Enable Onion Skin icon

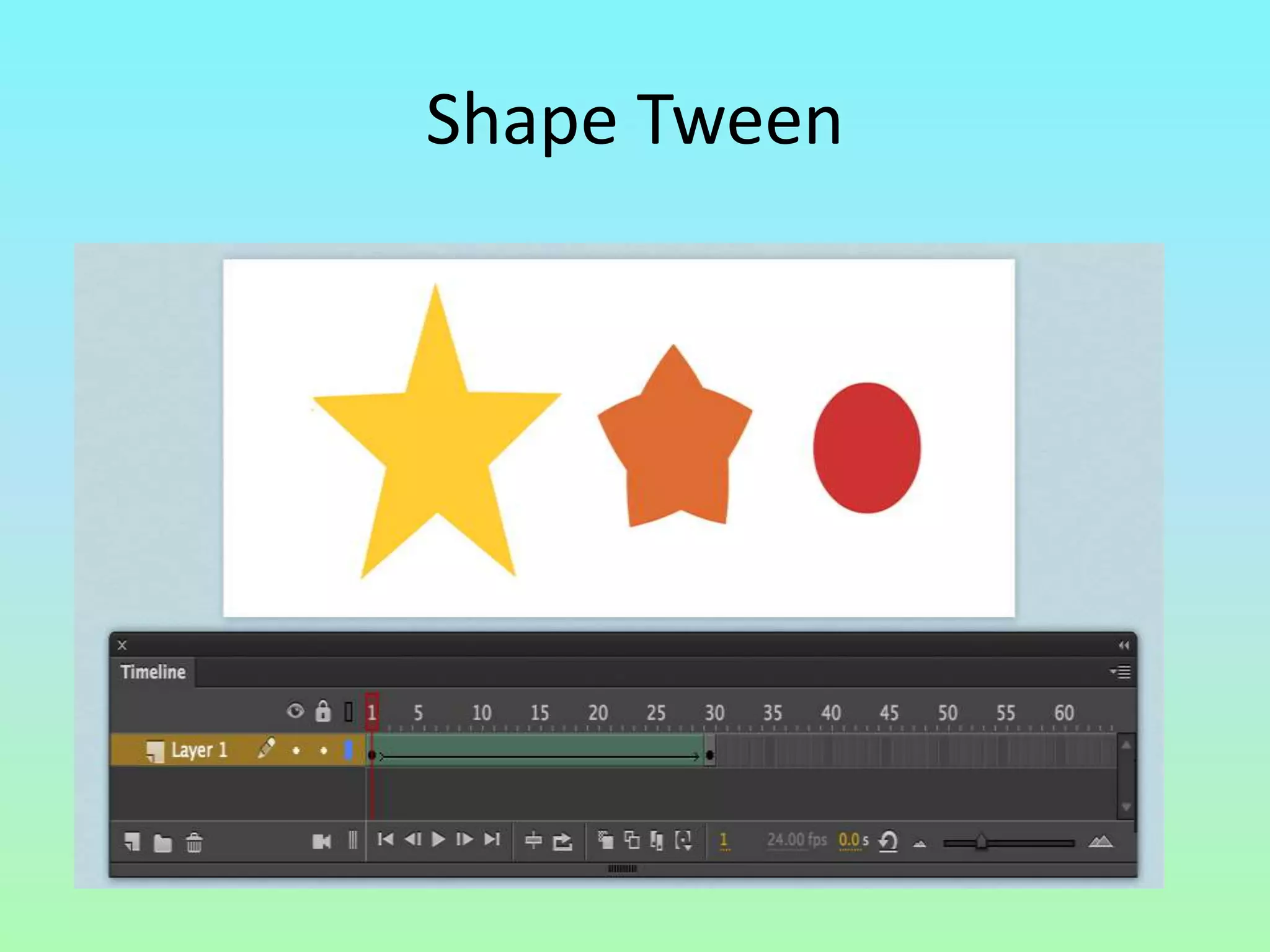(605, 840)
